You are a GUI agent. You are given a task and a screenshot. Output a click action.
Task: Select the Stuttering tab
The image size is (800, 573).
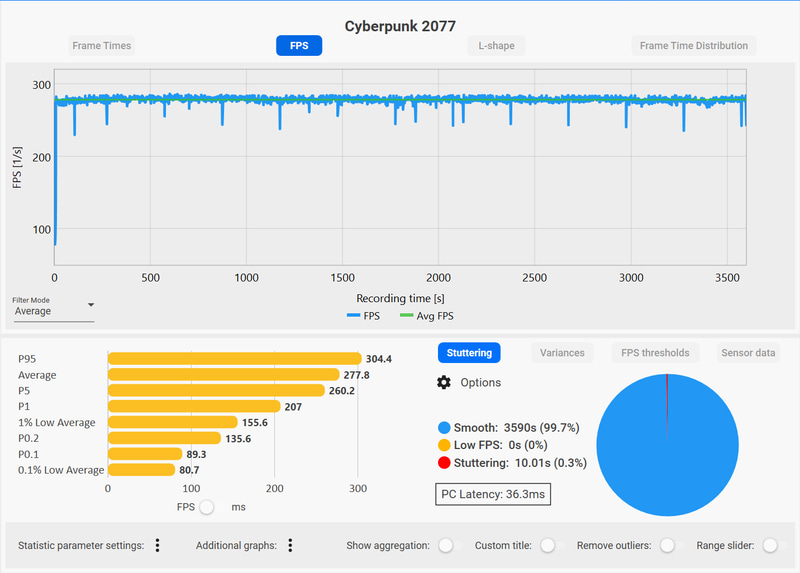[x=469, y=353]
